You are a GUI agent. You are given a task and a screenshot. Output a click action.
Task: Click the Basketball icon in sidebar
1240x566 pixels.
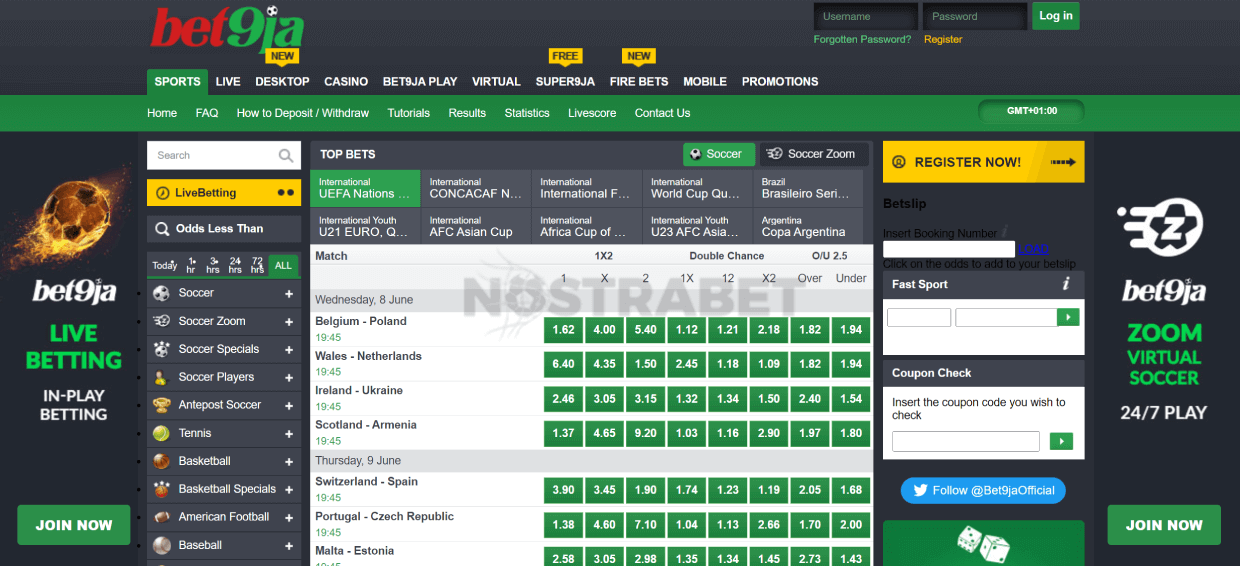pos(161,461)
